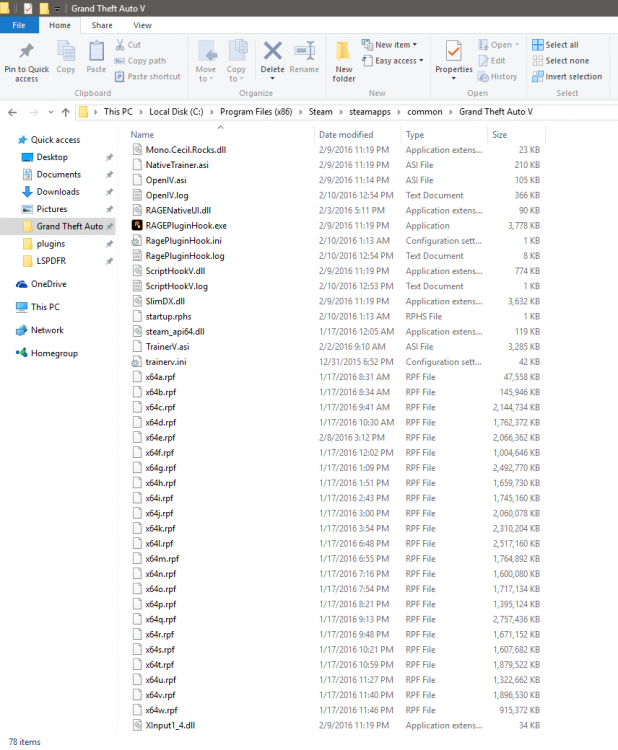
Task: Switch to the Home ribbon tab
Action: (60, 25)
